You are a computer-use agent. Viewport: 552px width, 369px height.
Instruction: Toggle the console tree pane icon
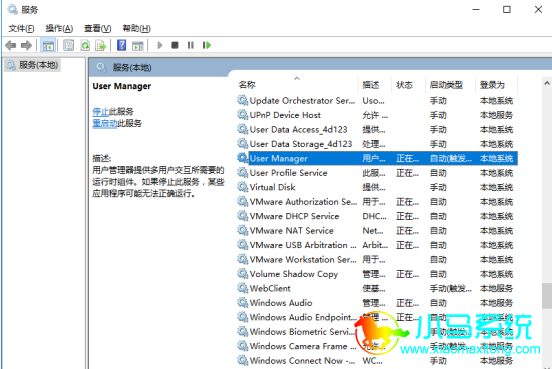(x=48, y=45)
